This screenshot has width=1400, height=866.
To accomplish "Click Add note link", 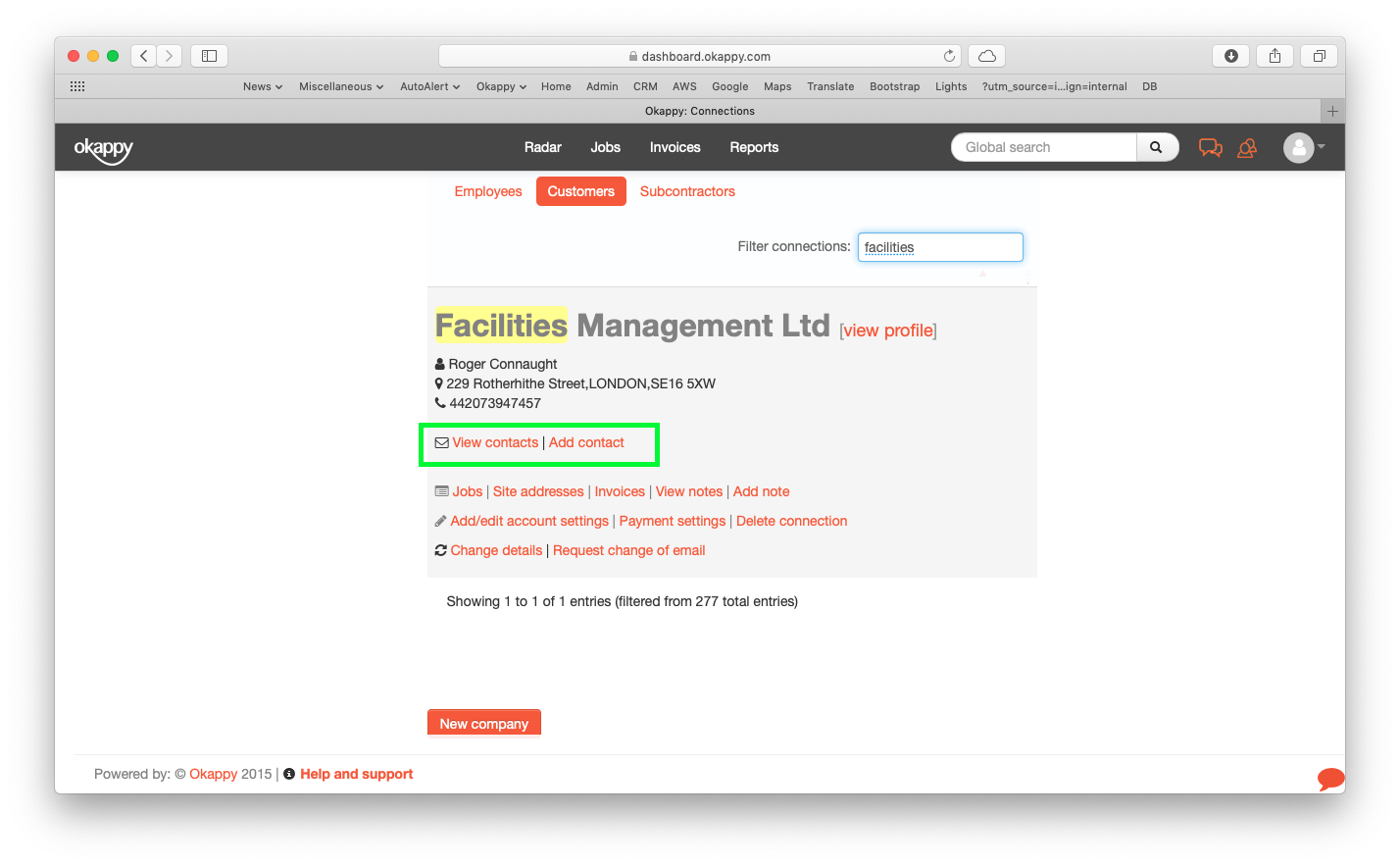I will [x=762, y=491].
